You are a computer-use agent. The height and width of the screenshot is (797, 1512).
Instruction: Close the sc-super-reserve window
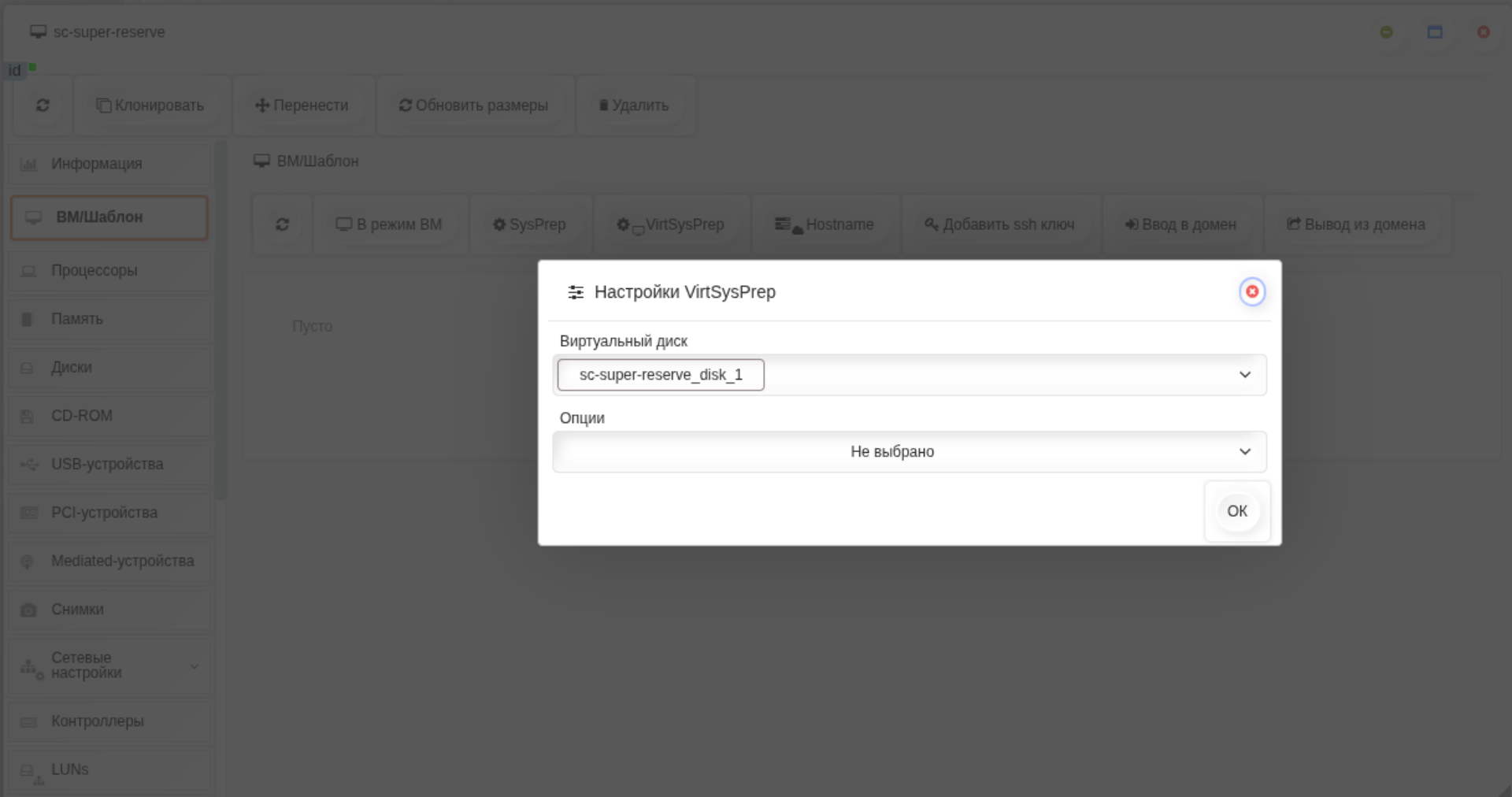click(x=1484, y=32)
